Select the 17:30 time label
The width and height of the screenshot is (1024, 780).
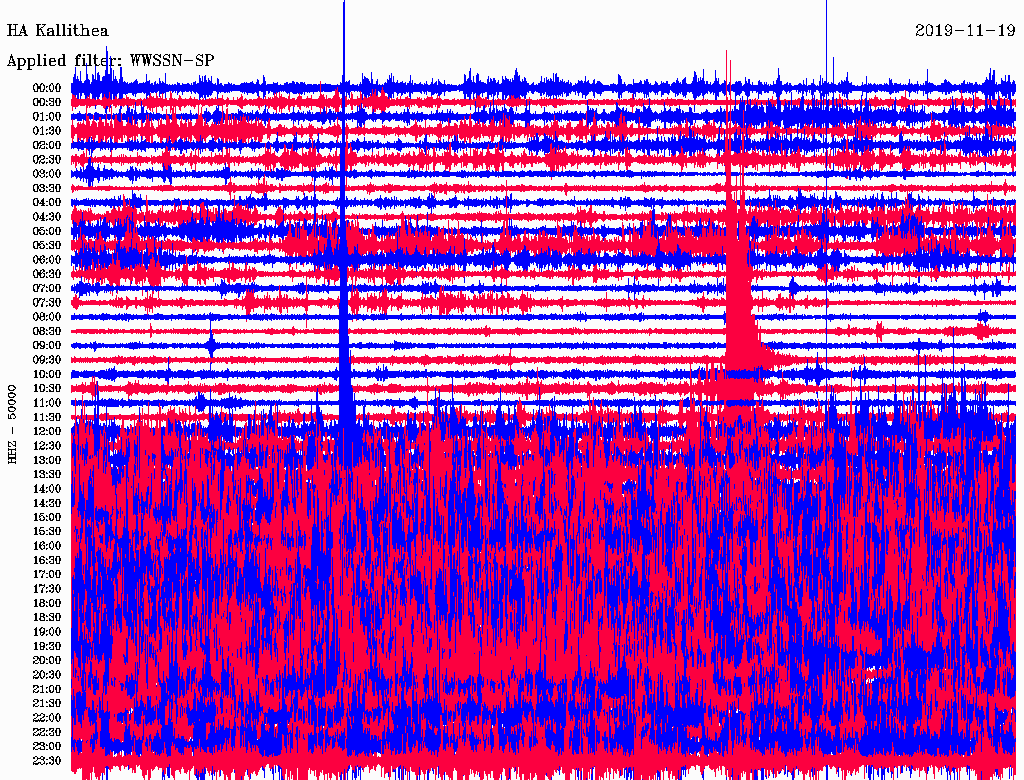[x=47, y=589]
